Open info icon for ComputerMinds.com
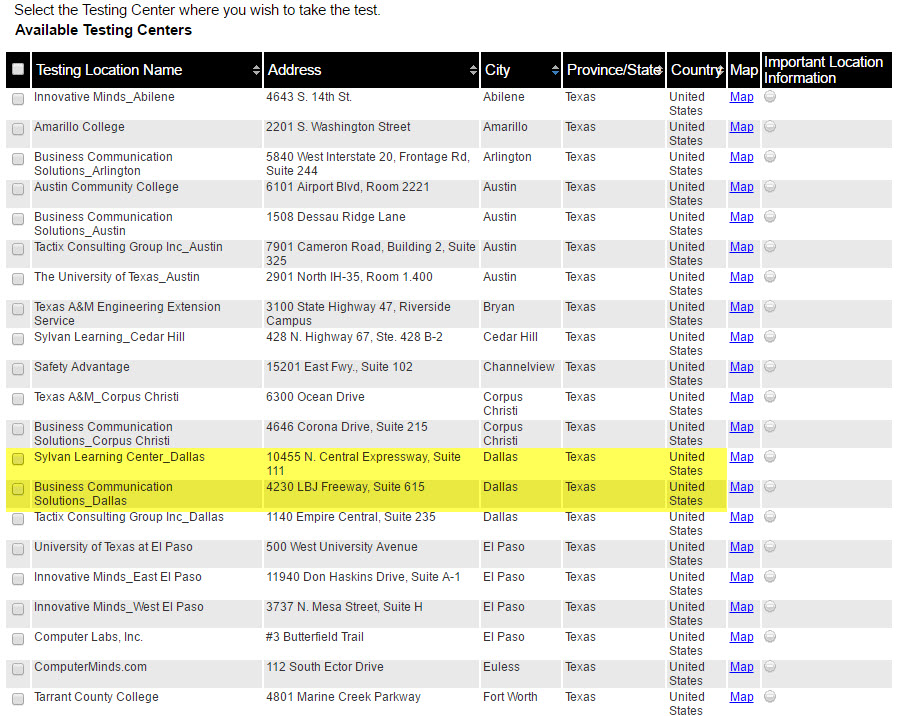The image size is (909, 716). [x=770, y=667]
